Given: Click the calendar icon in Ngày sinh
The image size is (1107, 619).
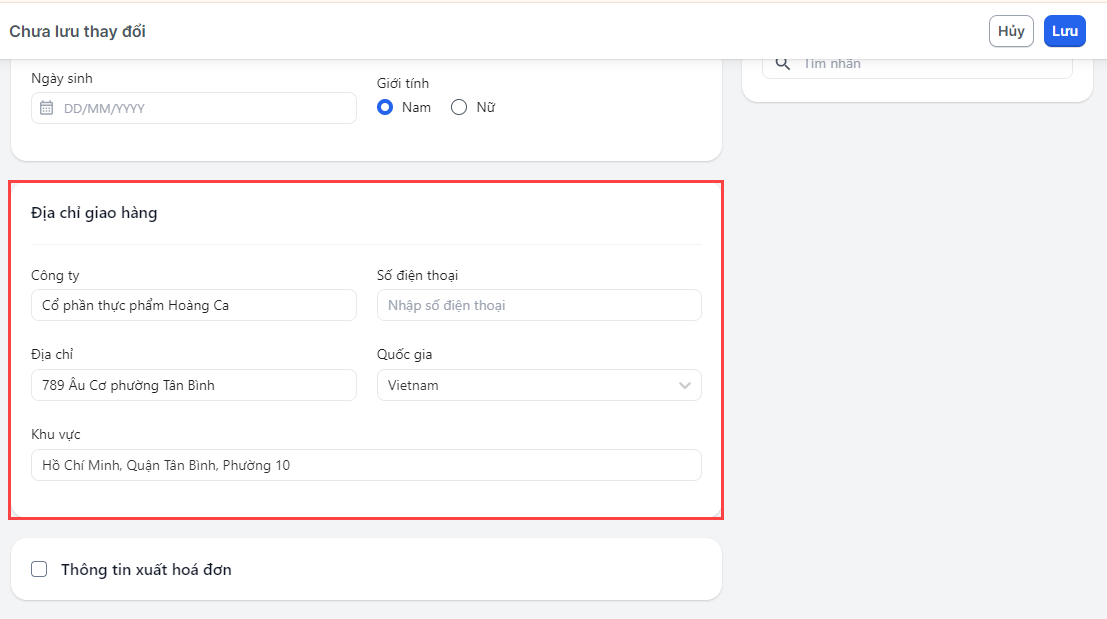Looking at the screenshot, I should tap(46, 108).
